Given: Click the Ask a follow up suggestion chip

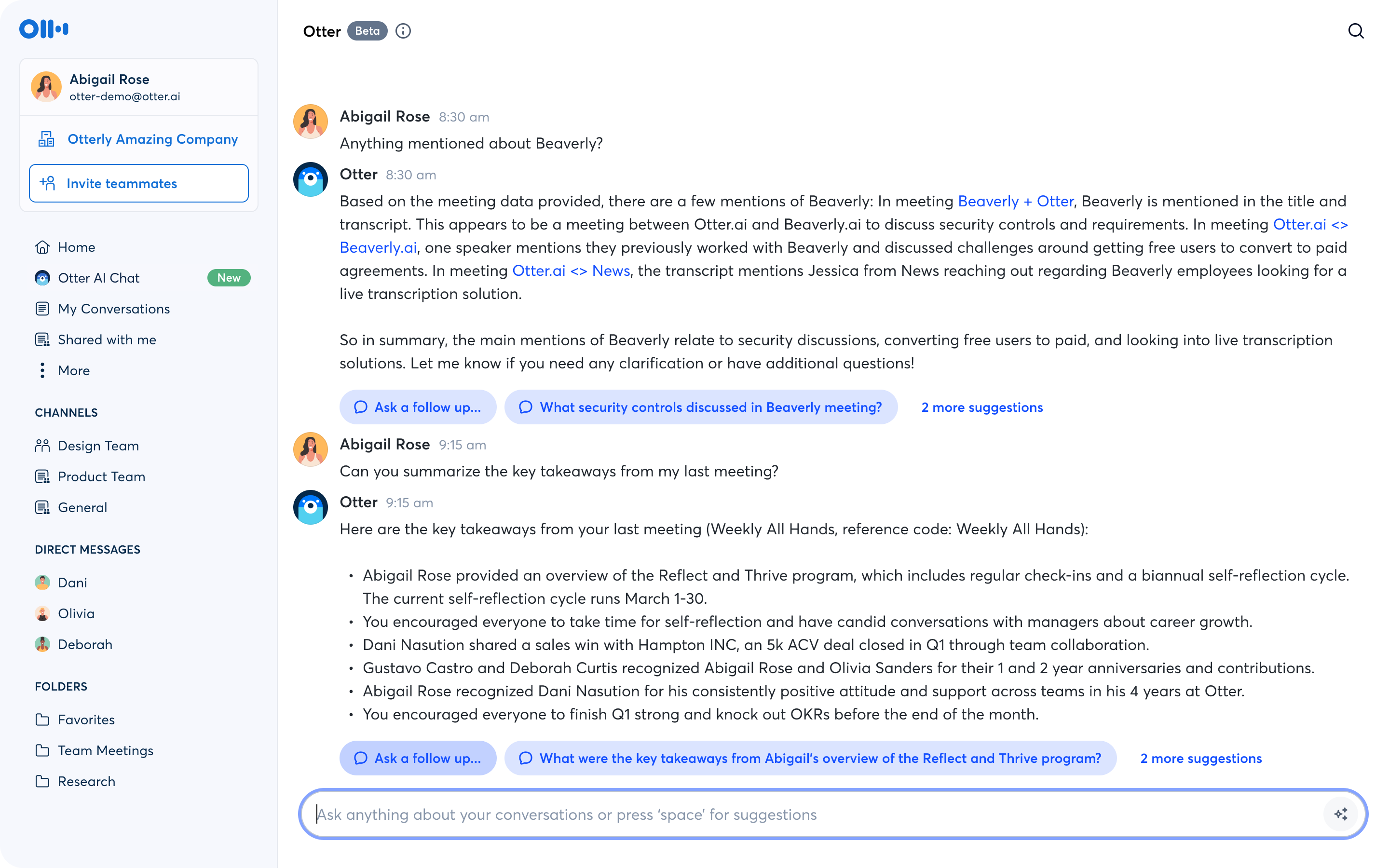Looking at the screenshot, I should pyautogui.click(x=417, y=407).
